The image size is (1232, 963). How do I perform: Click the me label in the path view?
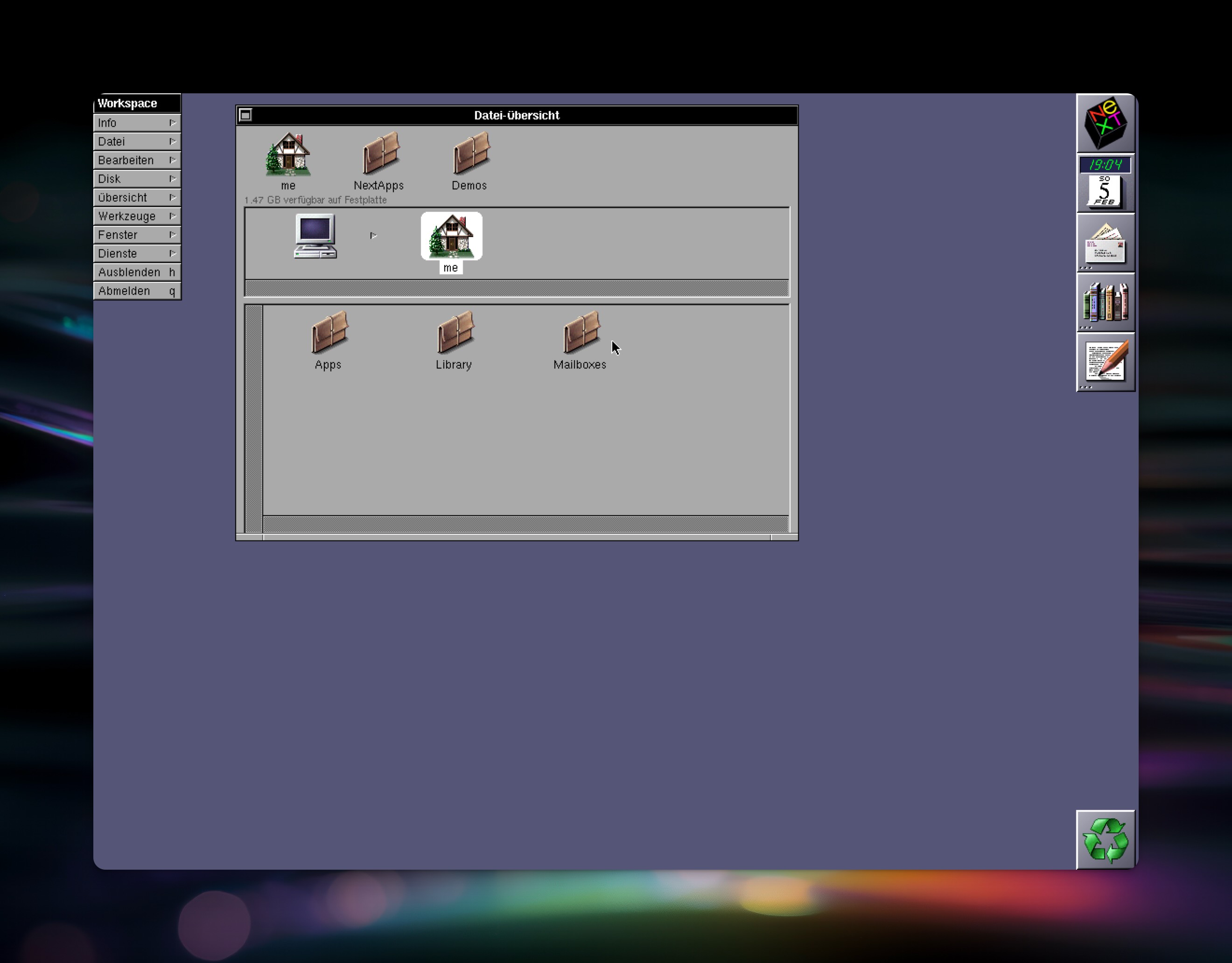pos(451,268)
